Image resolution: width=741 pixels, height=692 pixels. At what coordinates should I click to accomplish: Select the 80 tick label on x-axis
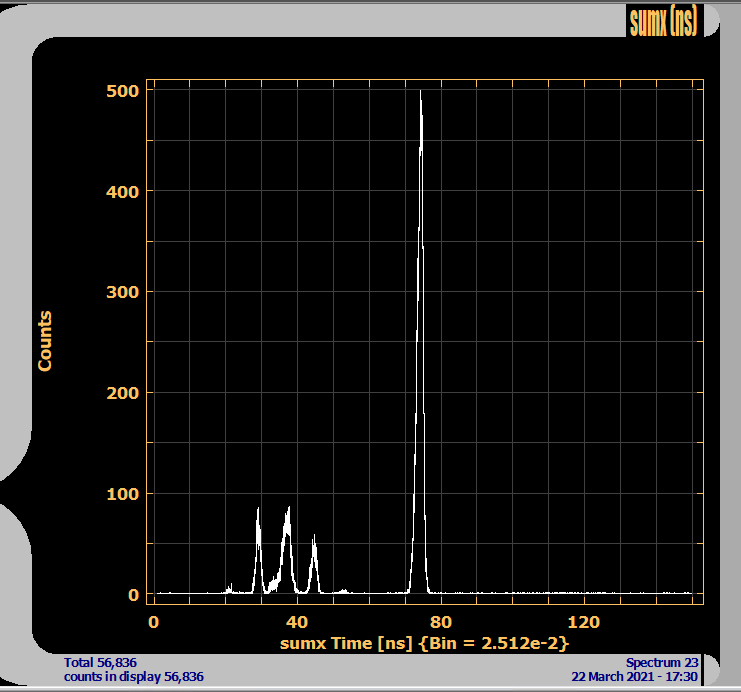click(x=441, y=622)
